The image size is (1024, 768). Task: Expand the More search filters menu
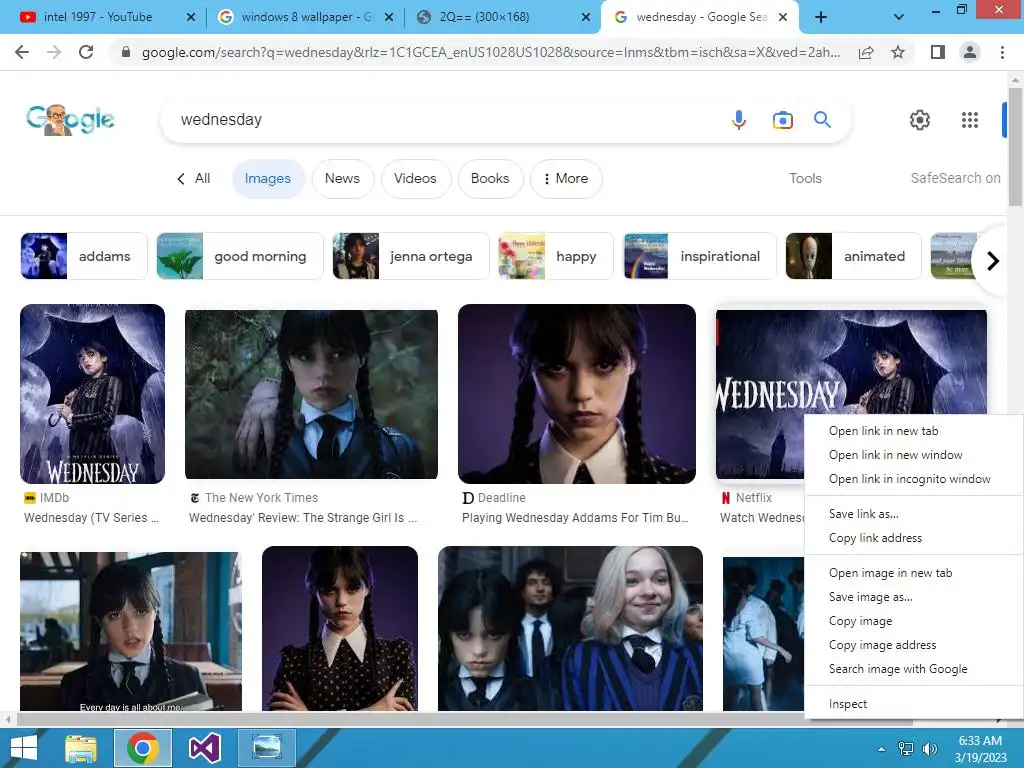pos(566,178)
